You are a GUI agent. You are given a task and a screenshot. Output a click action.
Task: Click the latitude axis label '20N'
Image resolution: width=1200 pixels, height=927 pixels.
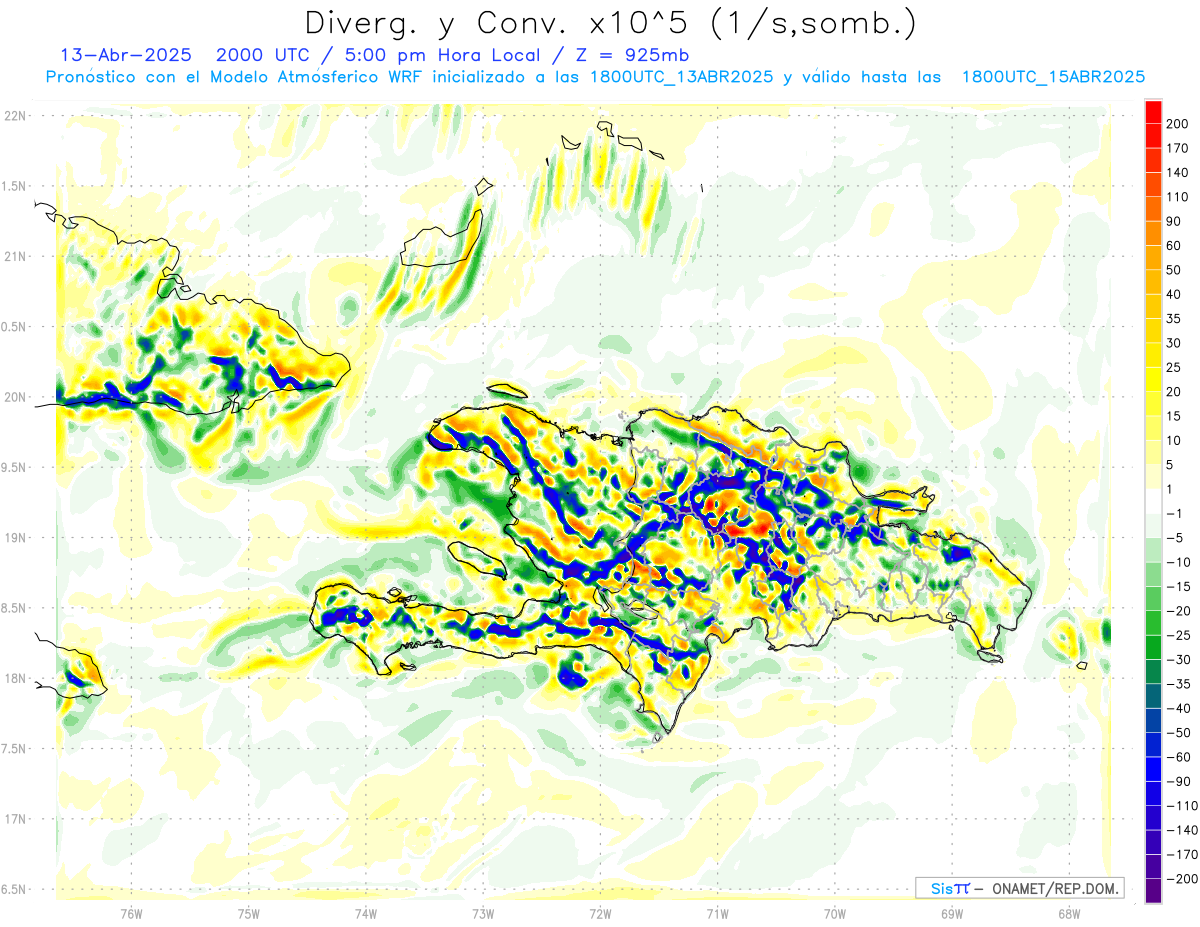coord(17,397)
